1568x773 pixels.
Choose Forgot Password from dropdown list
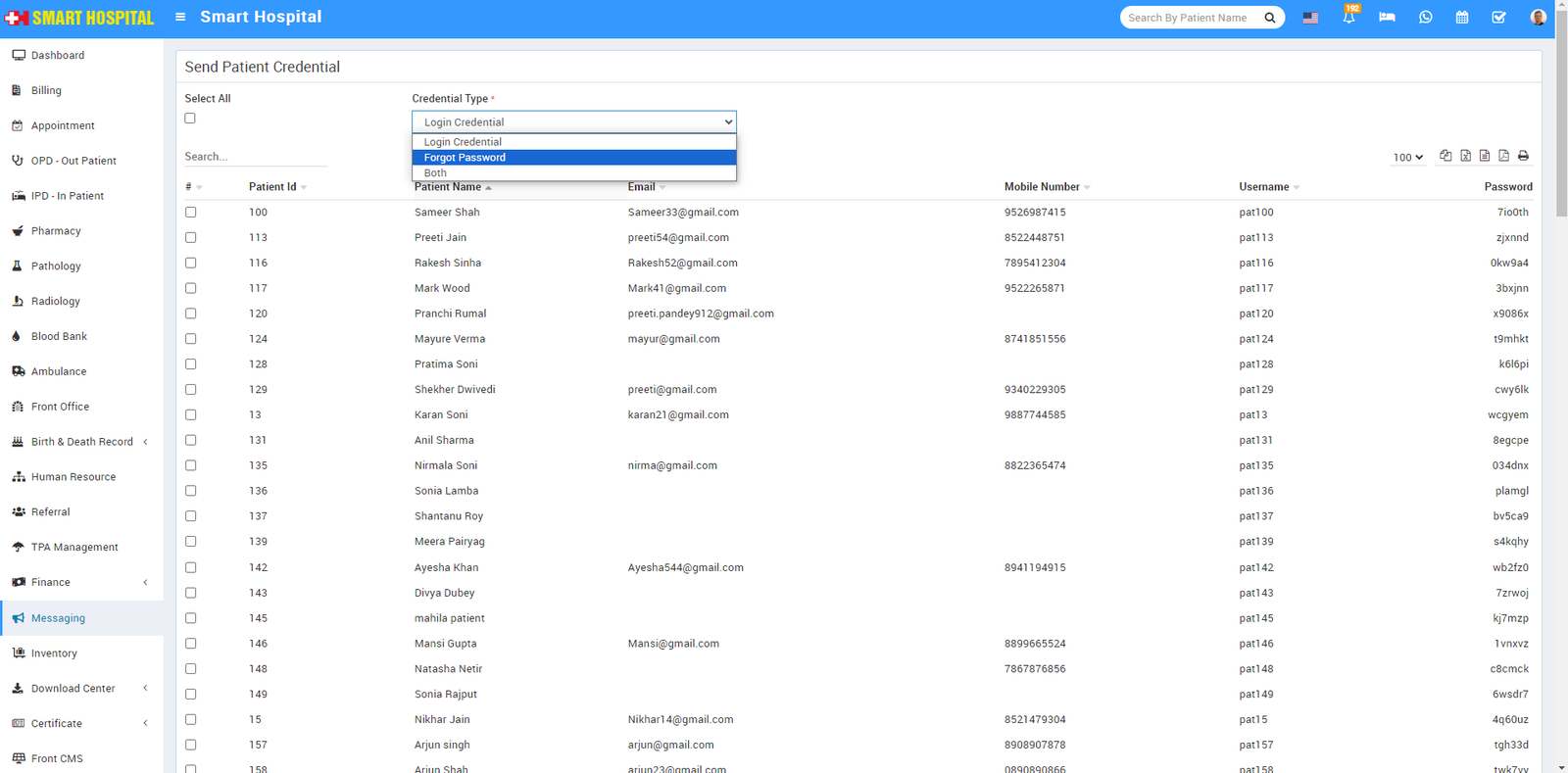tap(573, 158)
